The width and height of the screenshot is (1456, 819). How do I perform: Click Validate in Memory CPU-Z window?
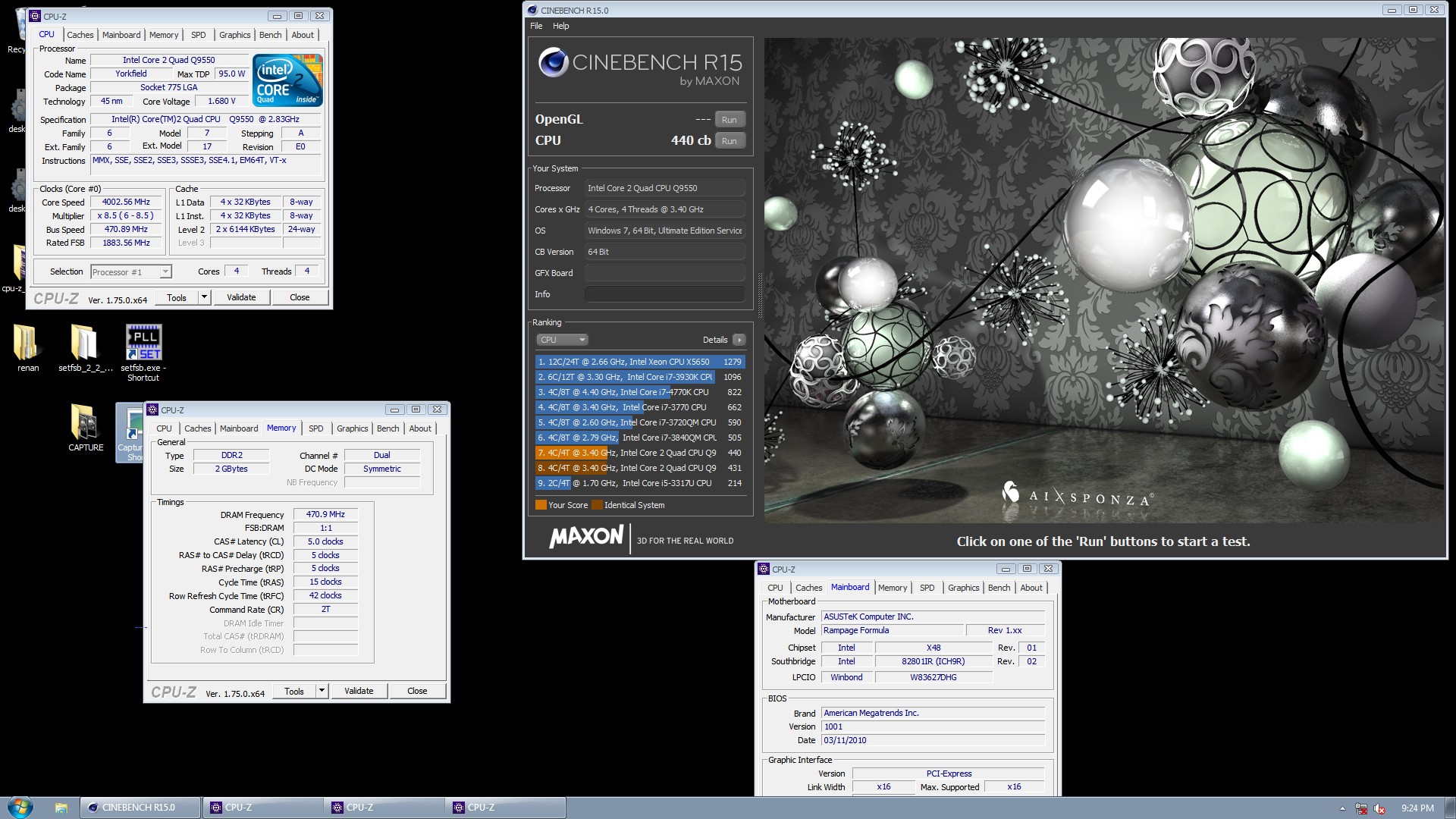click(x=359, y=691)
